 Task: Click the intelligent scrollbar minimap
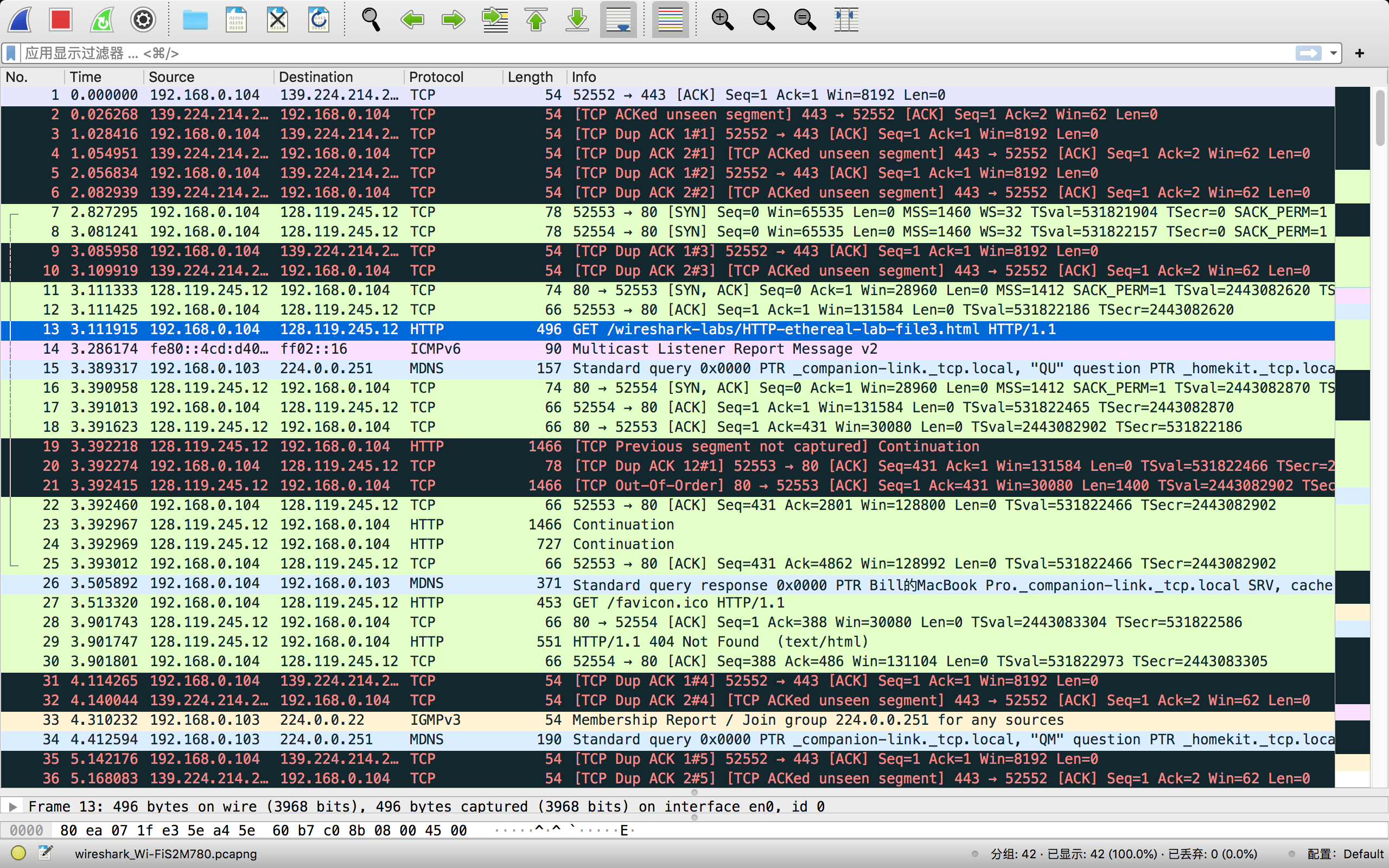coord(1352,436)
